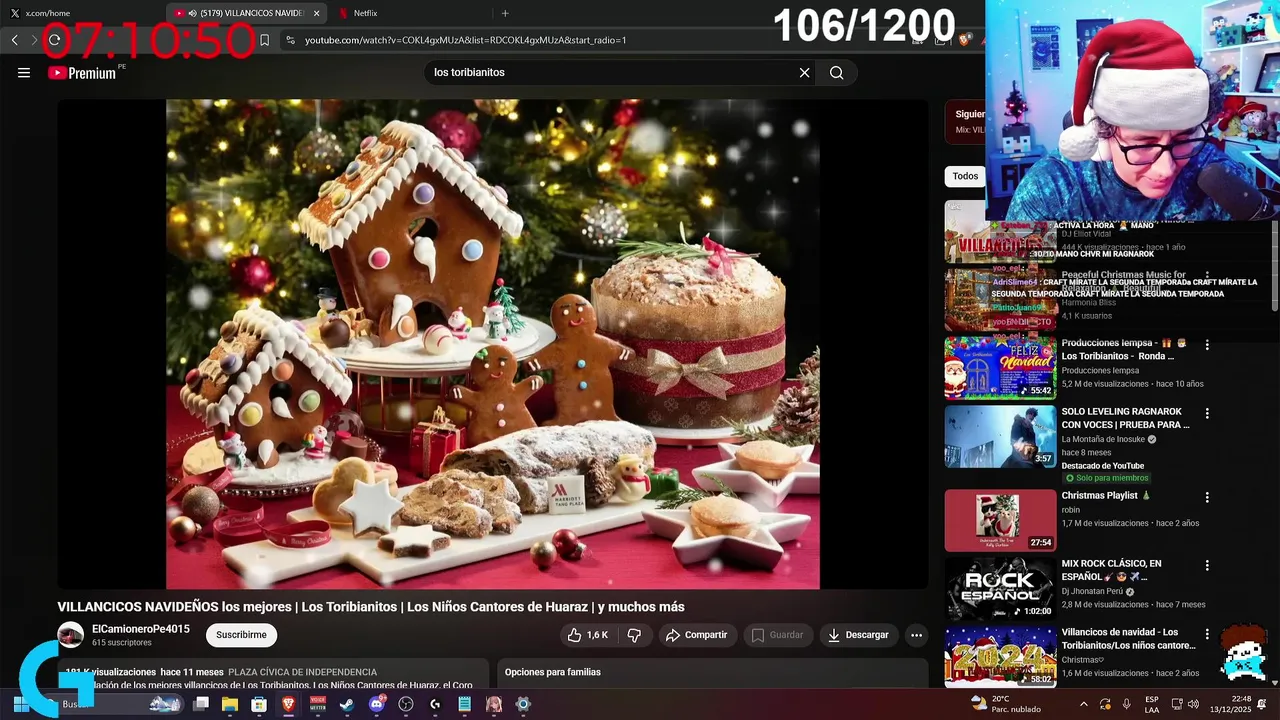Open Los Toribianitos Ronda 55:42 thumbnail

coord(1000,367)
